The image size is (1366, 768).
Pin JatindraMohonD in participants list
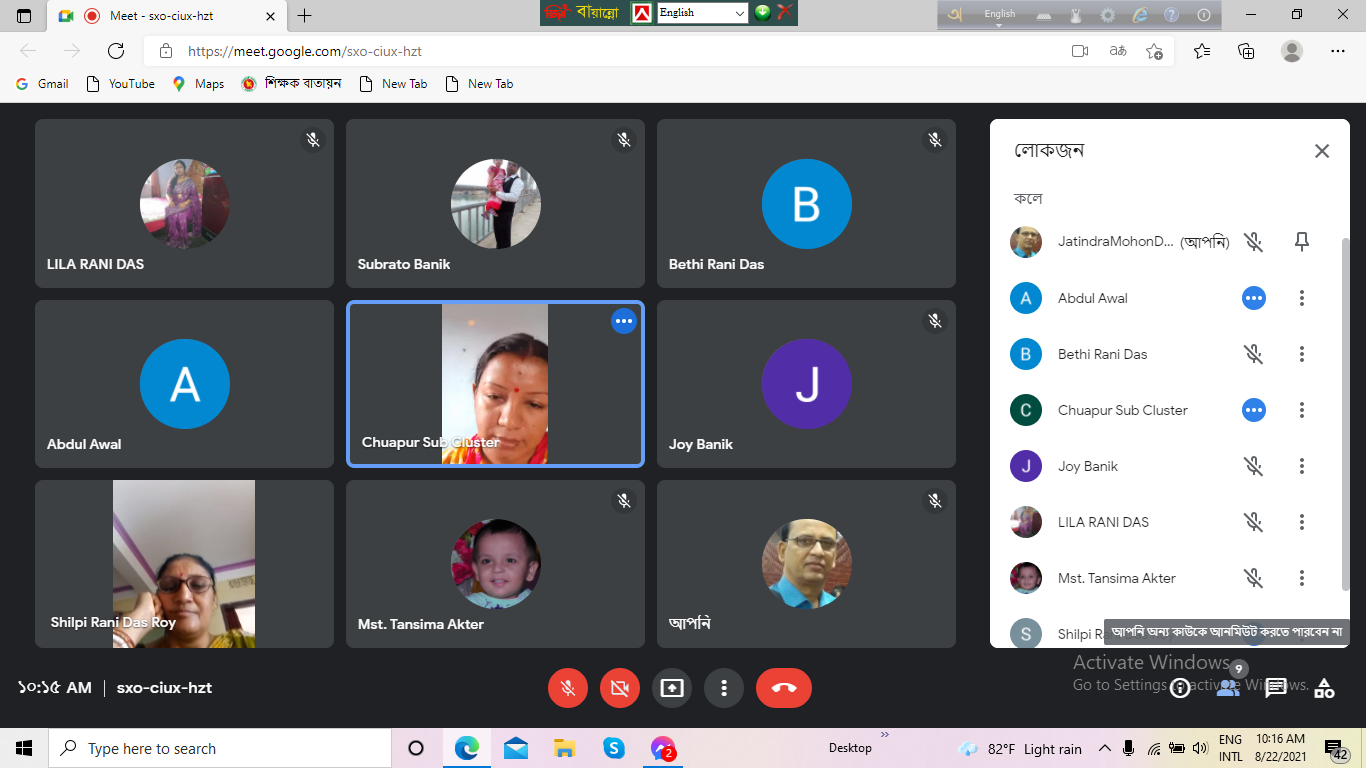1302,242
